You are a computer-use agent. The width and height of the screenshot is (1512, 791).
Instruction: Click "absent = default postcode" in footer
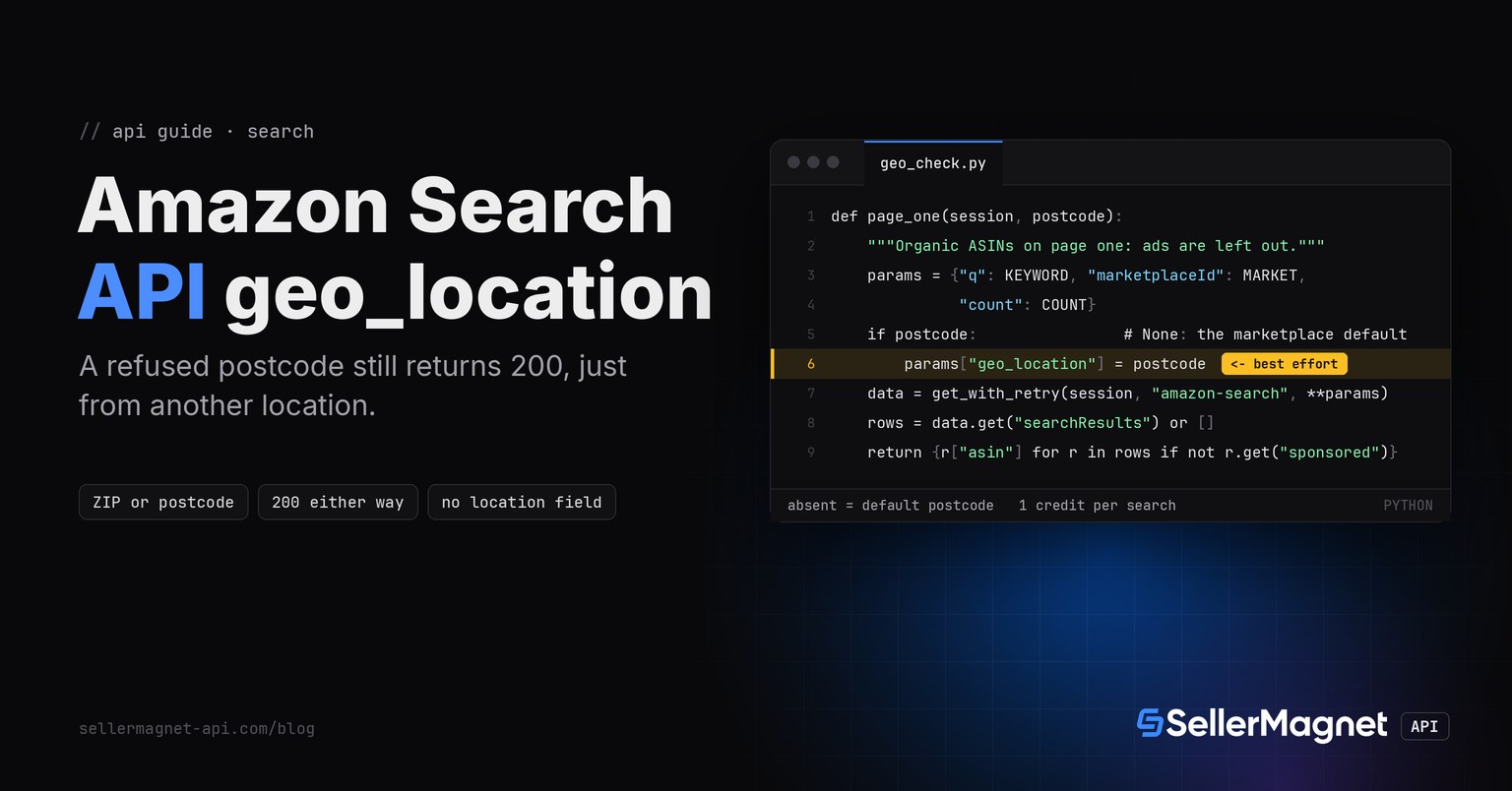[891, 506]
